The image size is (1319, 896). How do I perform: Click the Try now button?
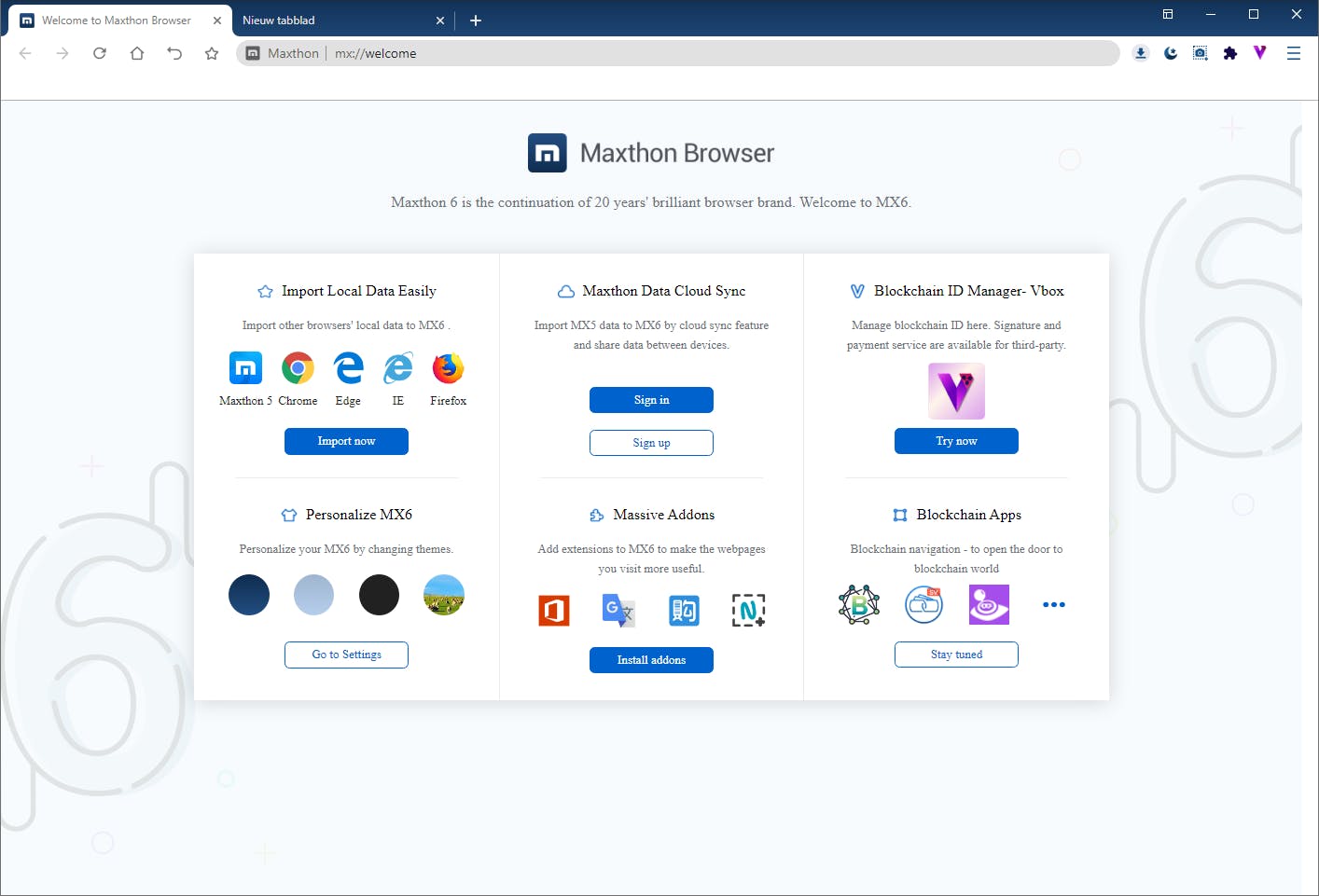click(x=956, y=441)
